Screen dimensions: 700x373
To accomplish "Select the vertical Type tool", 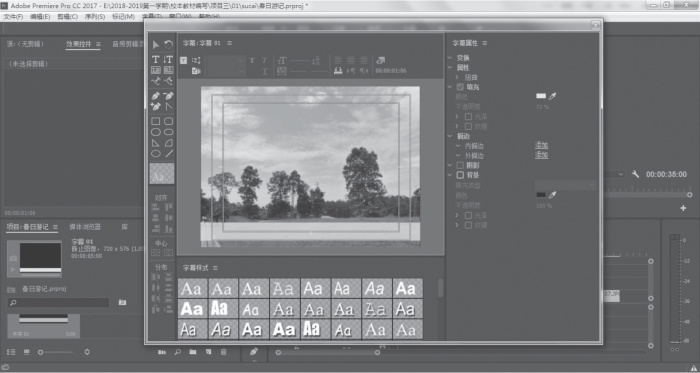I will [168, 59].
